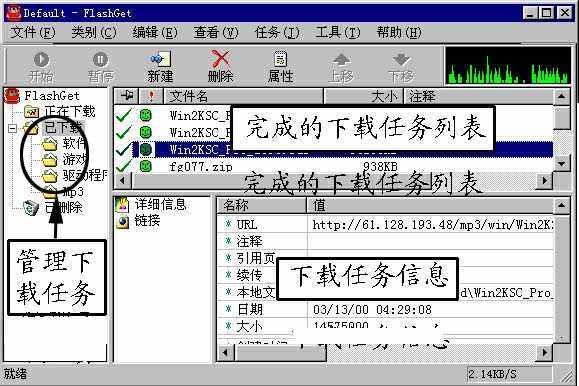This screenshot has width=579, height=386.
Task: Click the check mark beside fg077.zip
Action: coord(123,166)
